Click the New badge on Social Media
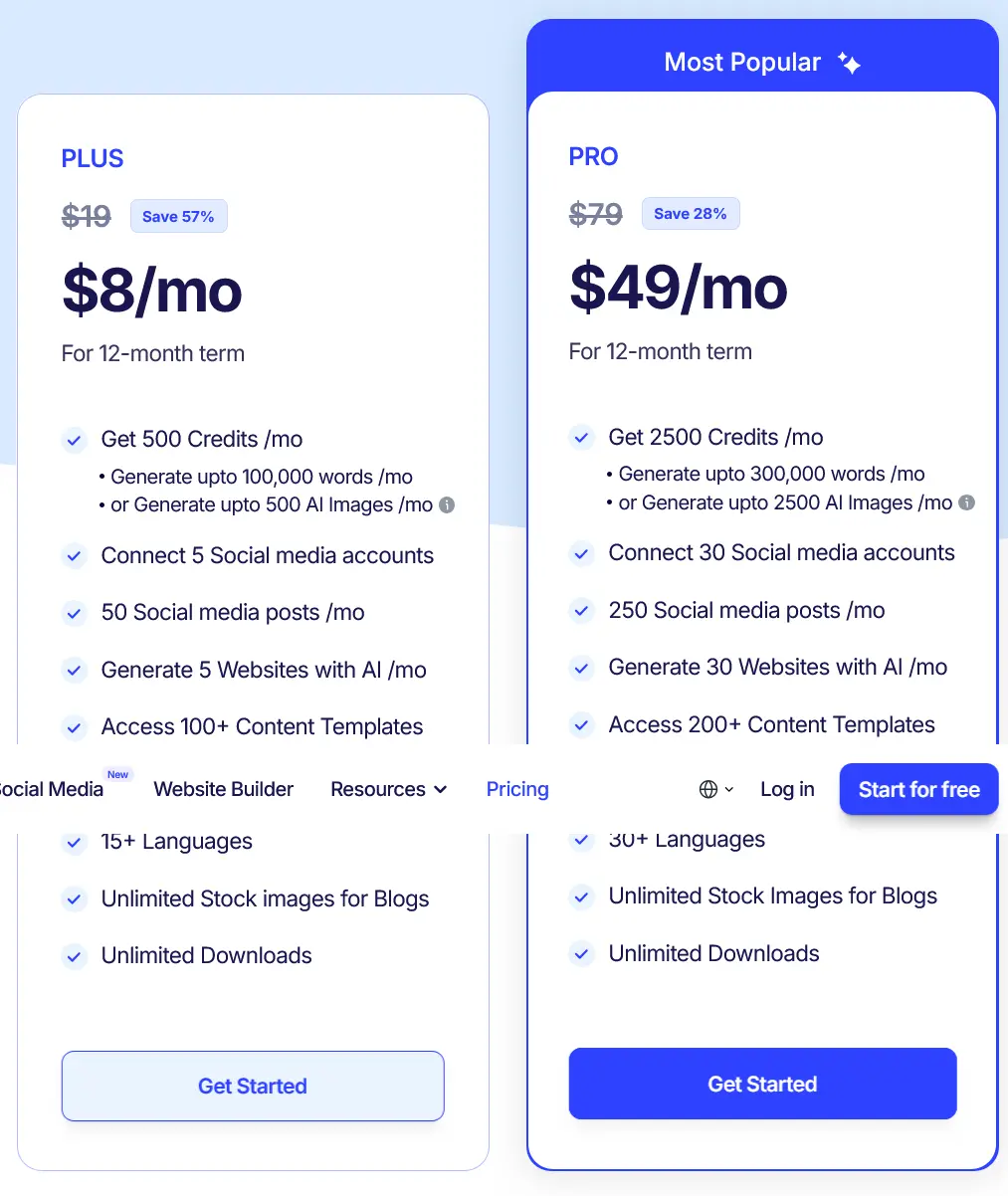This screenshot has height=1196, width=1008. coord(117,773)
